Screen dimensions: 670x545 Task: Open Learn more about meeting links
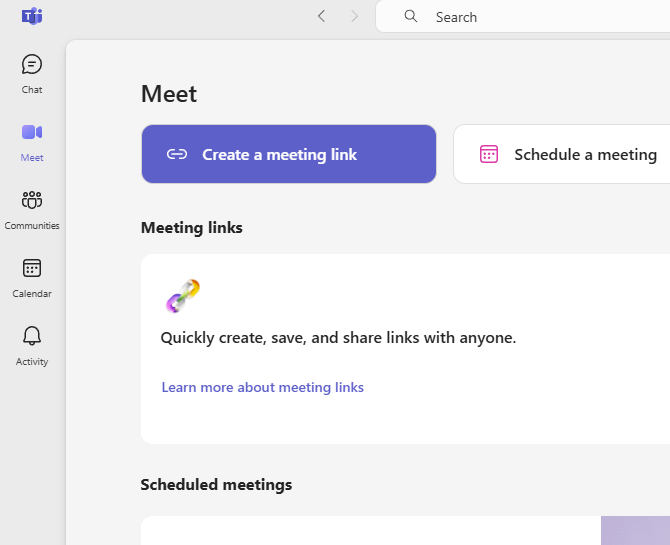click(262, 387)
